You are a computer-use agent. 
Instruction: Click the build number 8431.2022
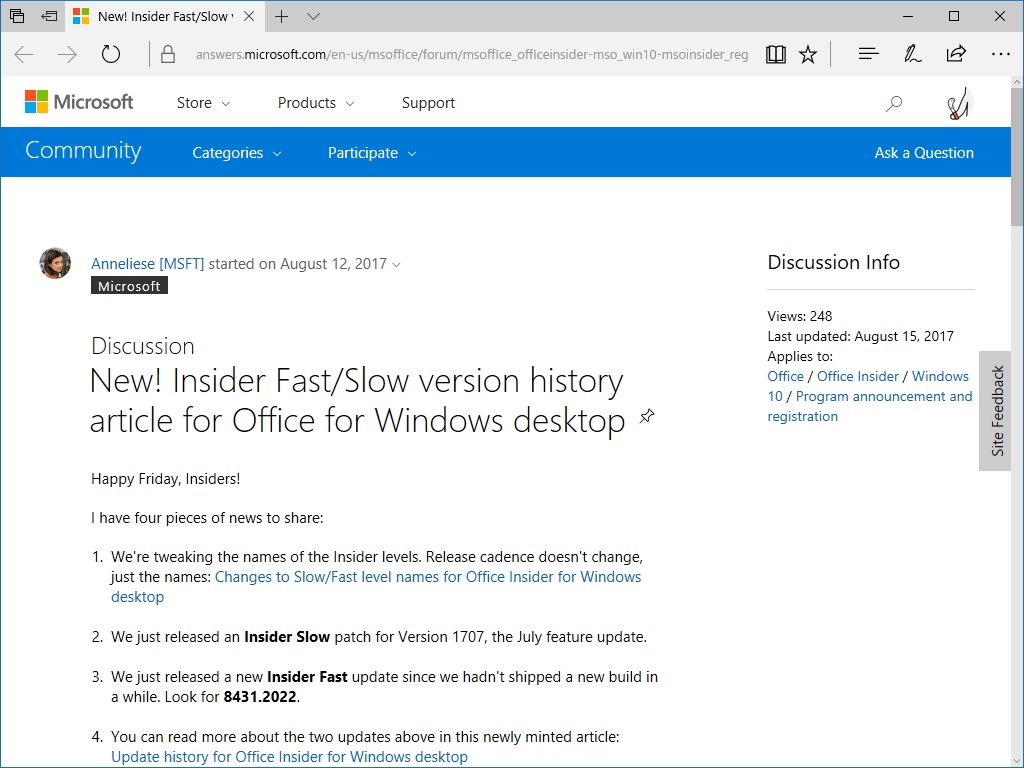(260, 697)
